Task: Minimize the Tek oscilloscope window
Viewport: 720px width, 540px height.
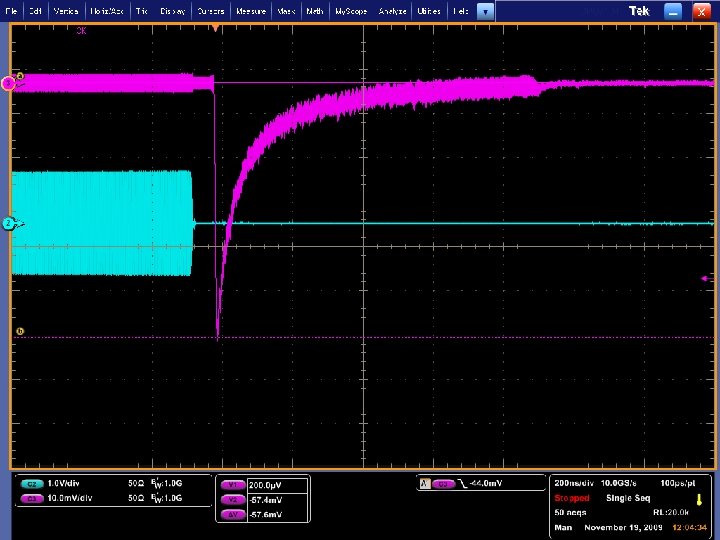Action: pos(673,11)
